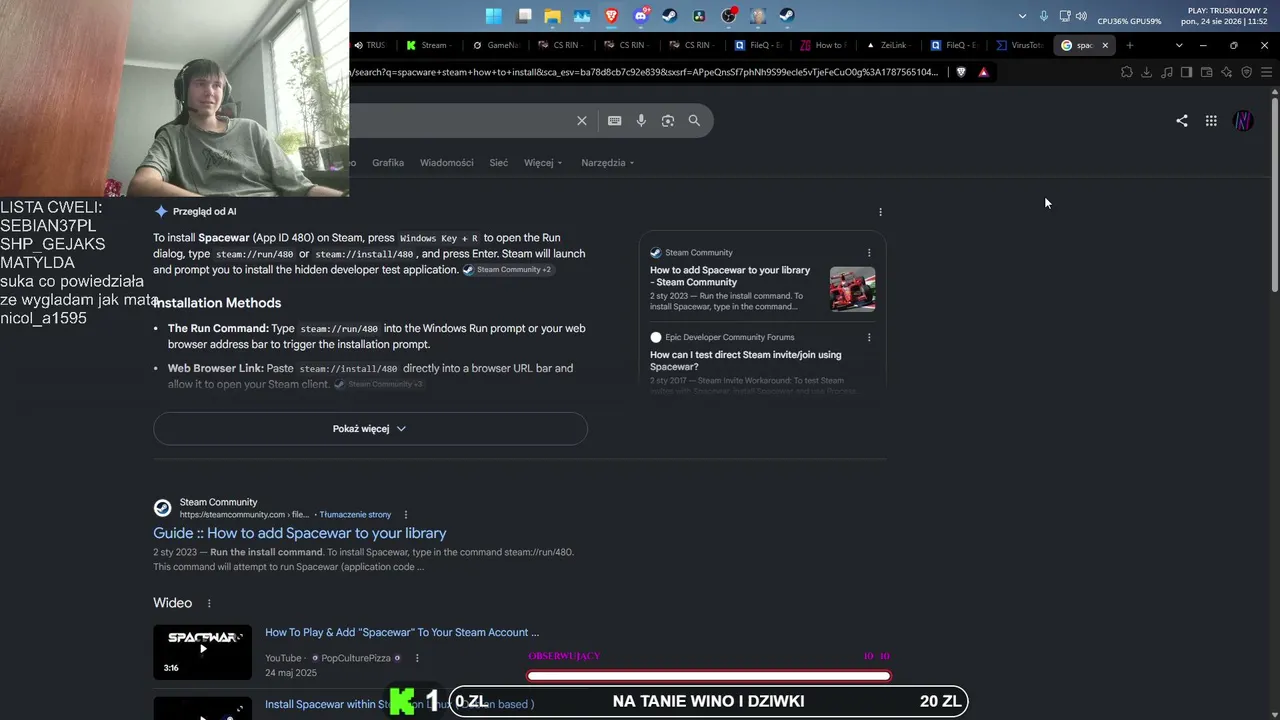Open OBS Studio from the taskbar
Screen dimensions: 1280x720
(x=729, y=15)
